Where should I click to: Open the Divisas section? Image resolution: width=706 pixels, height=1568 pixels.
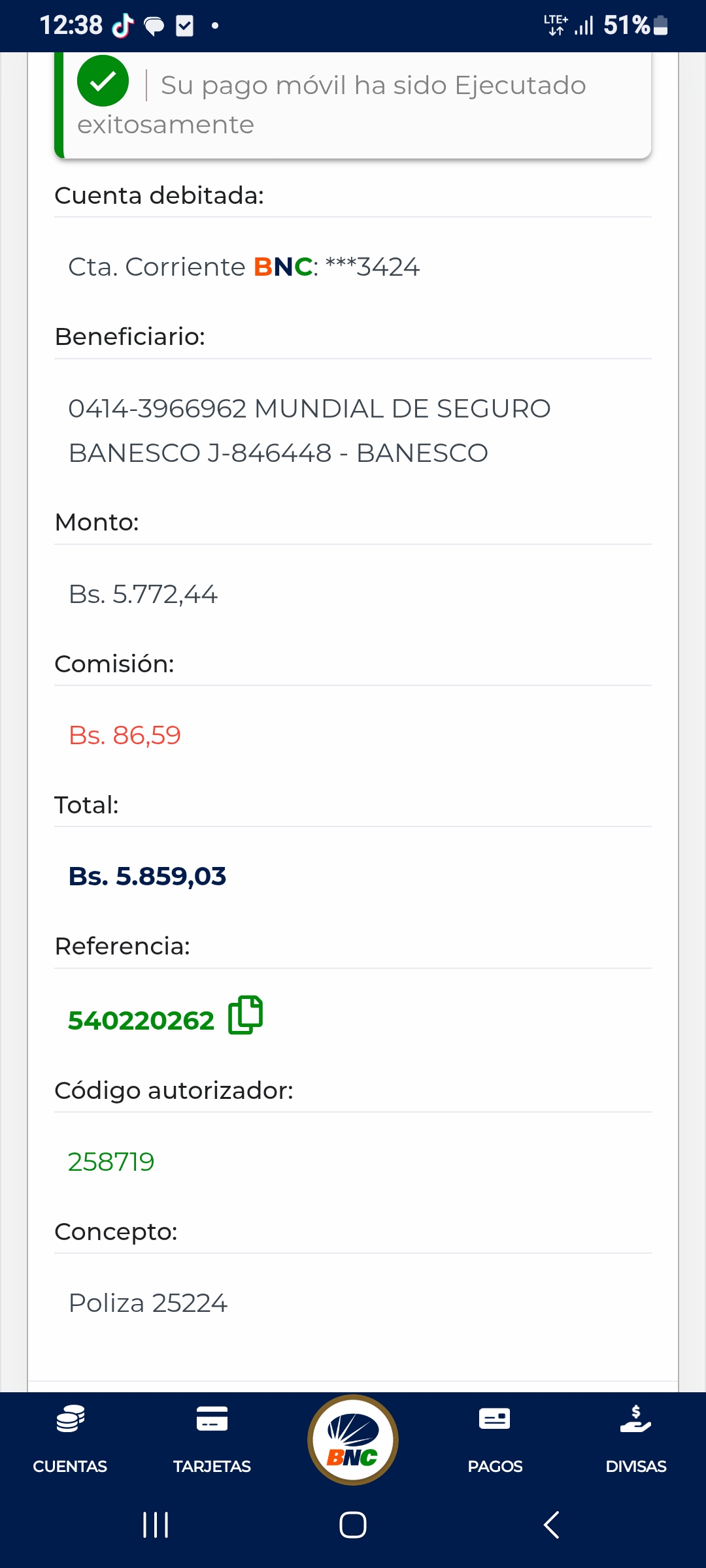click(x=635, y=1437)
